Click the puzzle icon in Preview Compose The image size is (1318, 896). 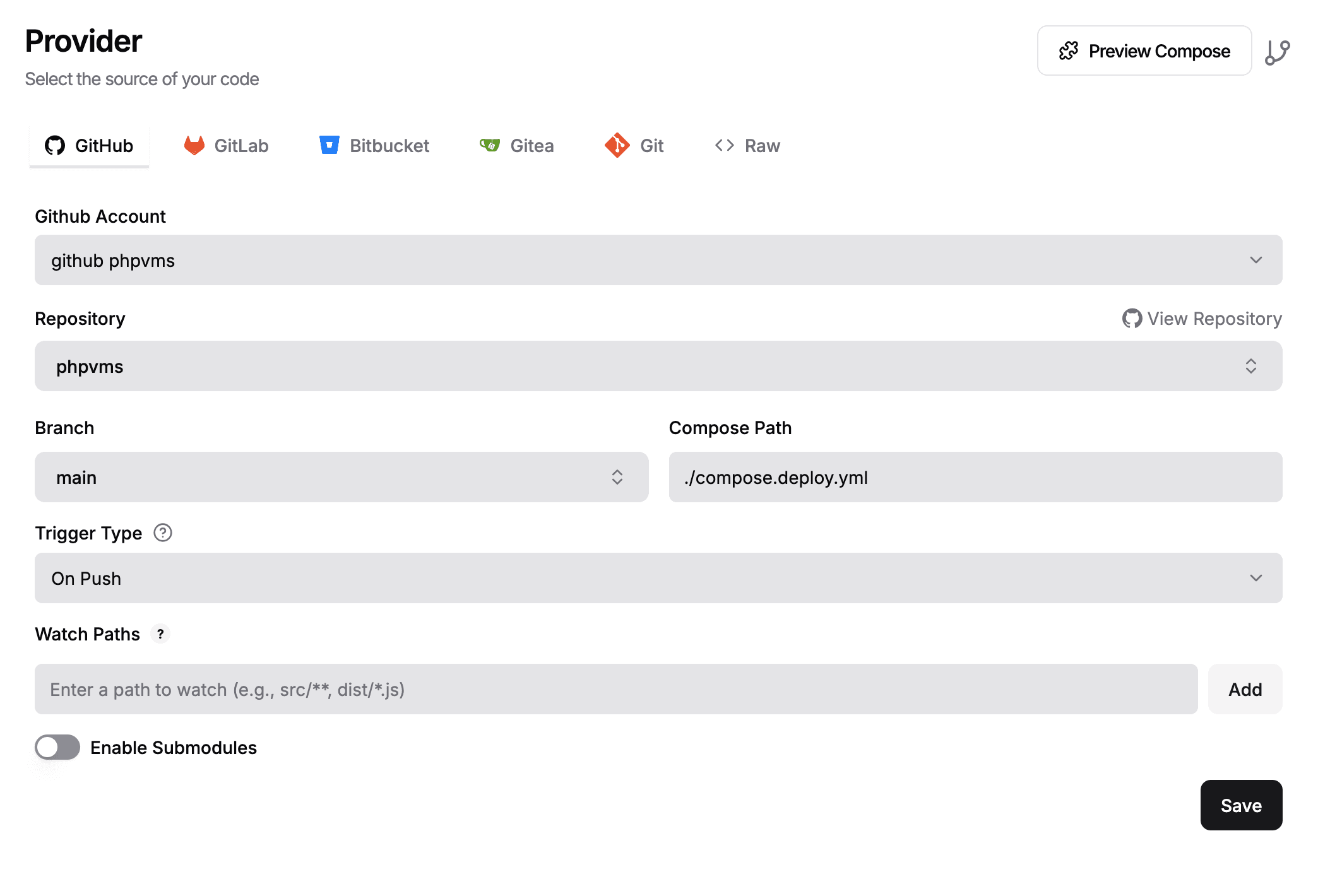(1069, 50)
